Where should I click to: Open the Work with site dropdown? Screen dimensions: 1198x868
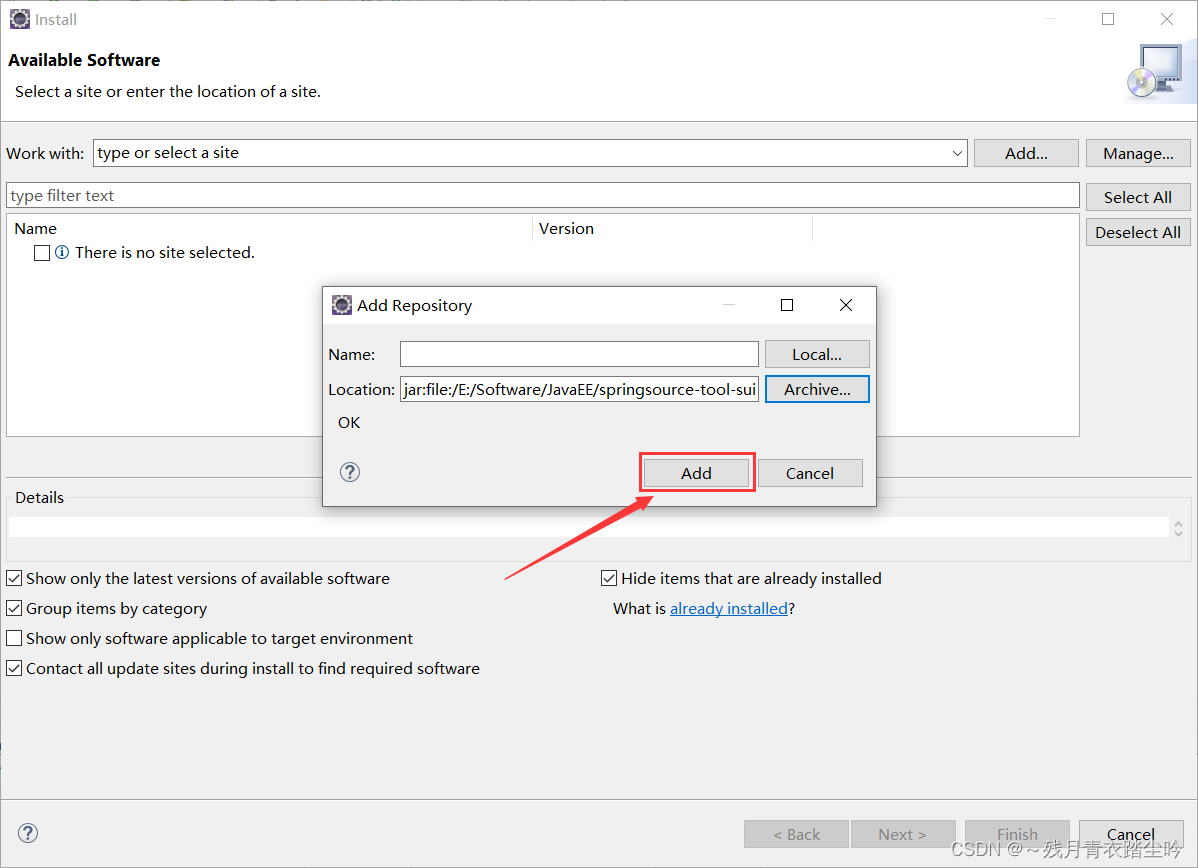tap(957, 153)
